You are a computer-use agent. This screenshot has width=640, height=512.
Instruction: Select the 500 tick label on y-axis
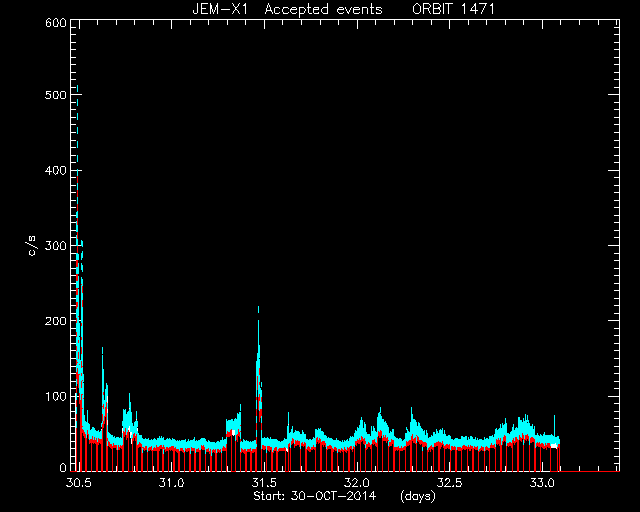tap(56, 95)
